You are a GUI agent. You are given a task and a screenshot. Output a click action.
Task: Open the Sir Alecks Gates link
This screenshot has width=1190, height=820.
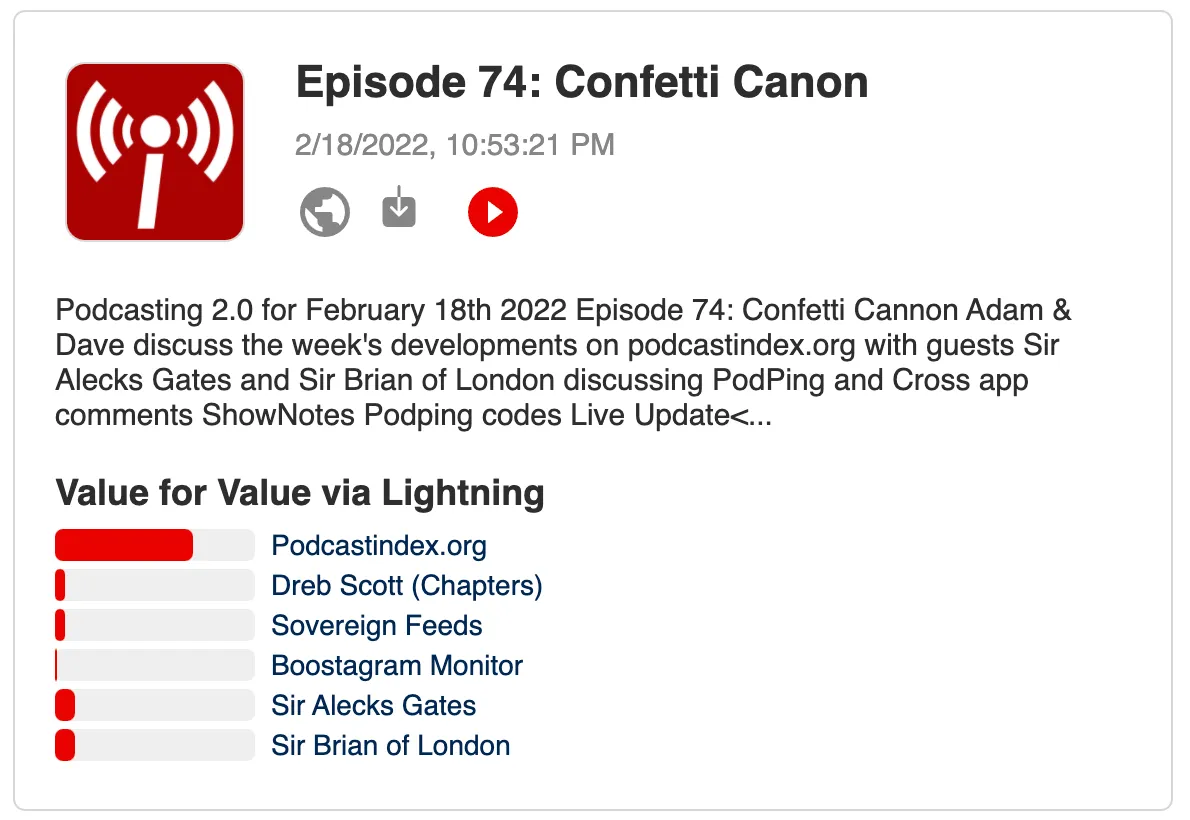click(373, 706)
